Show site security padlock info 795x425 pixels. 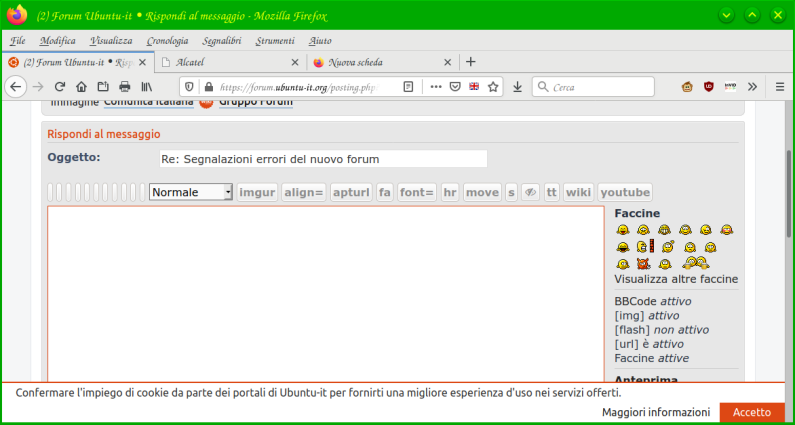click(208, 87)
